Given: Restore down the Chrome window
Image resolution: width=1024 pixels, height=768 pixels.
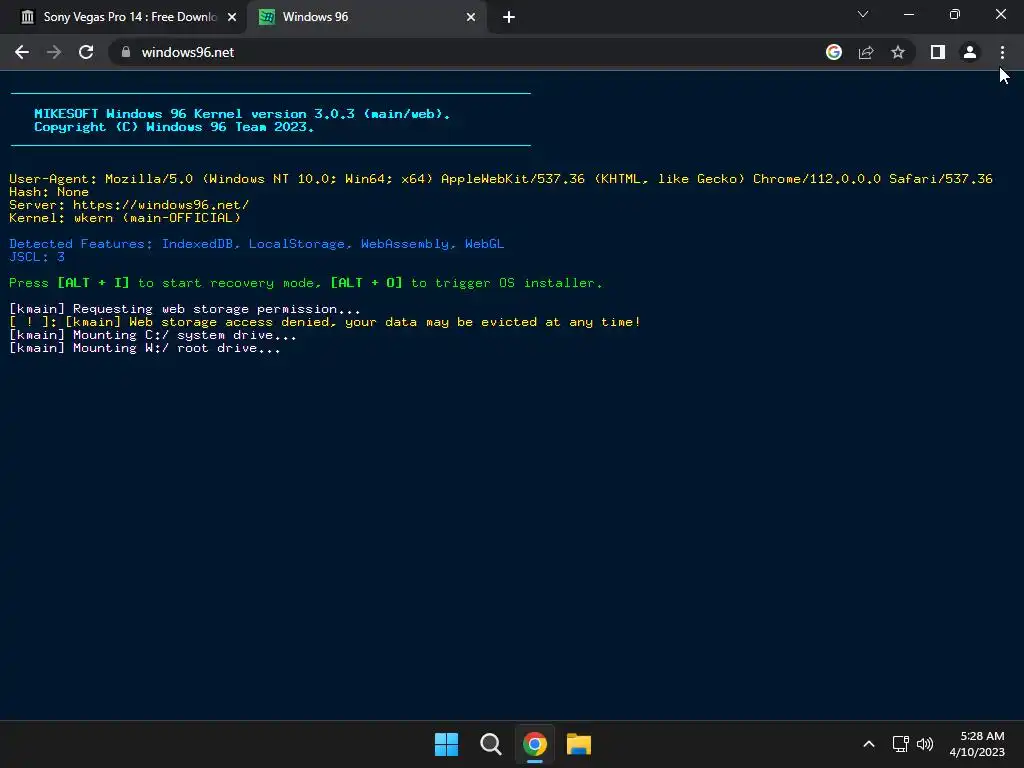Looking at the screenshot, I should 955,14.
